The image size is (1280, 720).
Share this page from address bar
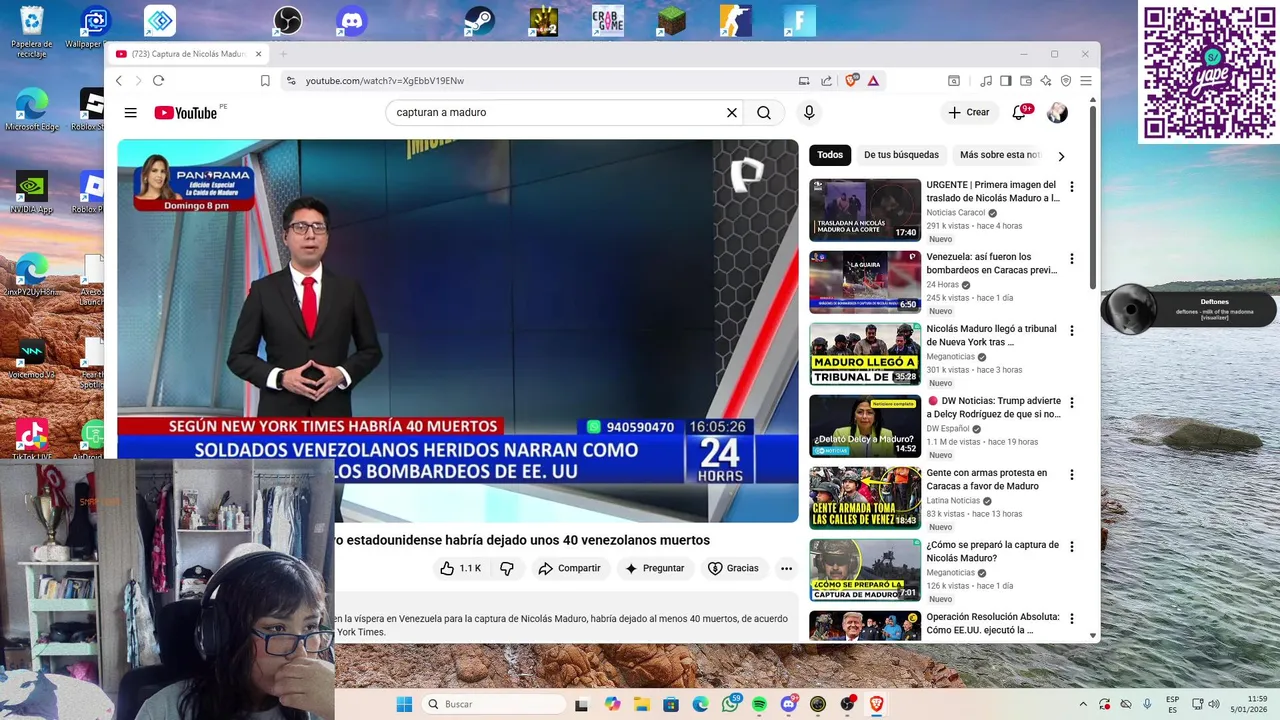pyautogui.click(x=826, y=81)
